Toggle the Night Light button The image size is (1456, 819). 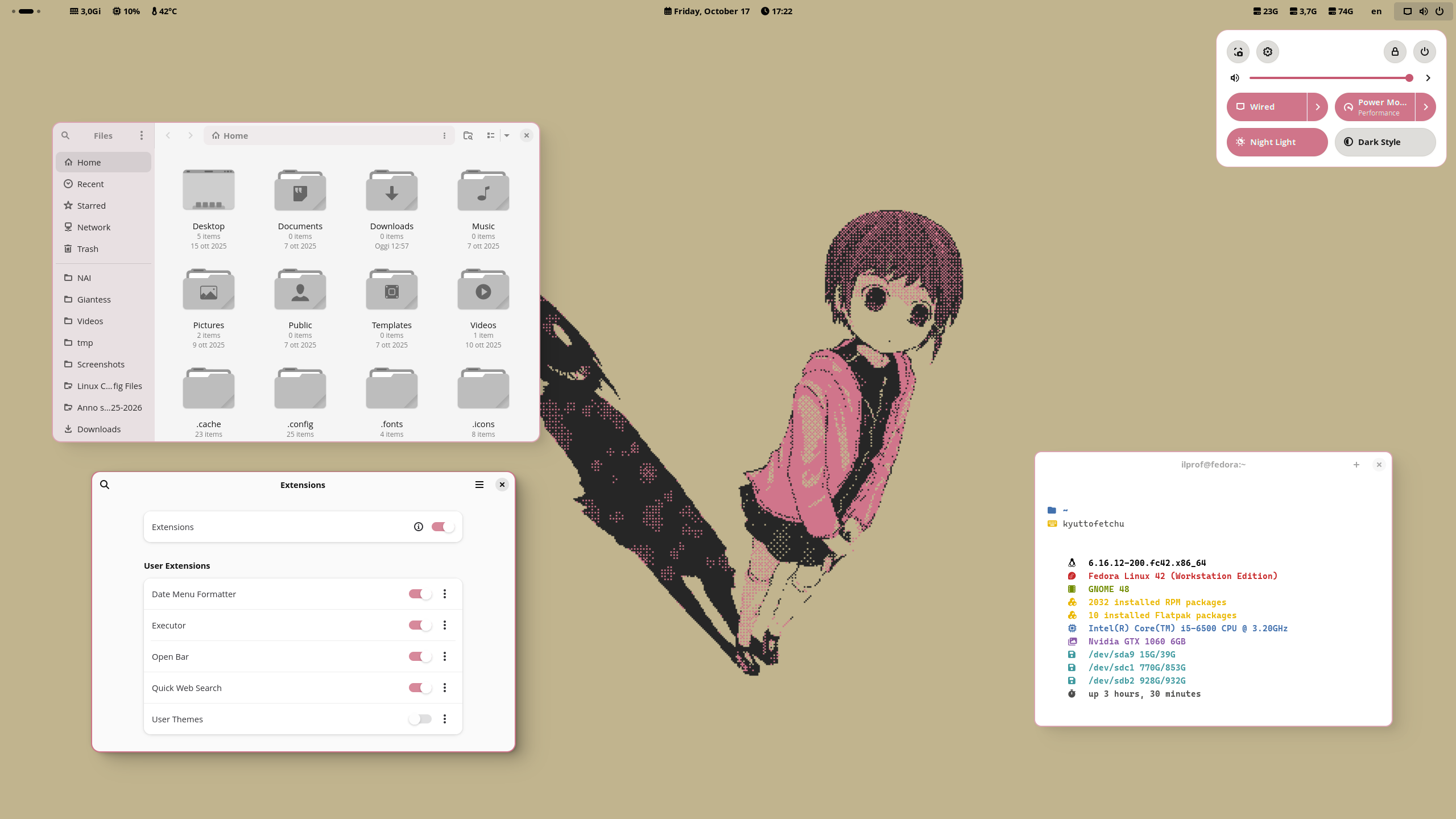click(x=1277, y=142)
